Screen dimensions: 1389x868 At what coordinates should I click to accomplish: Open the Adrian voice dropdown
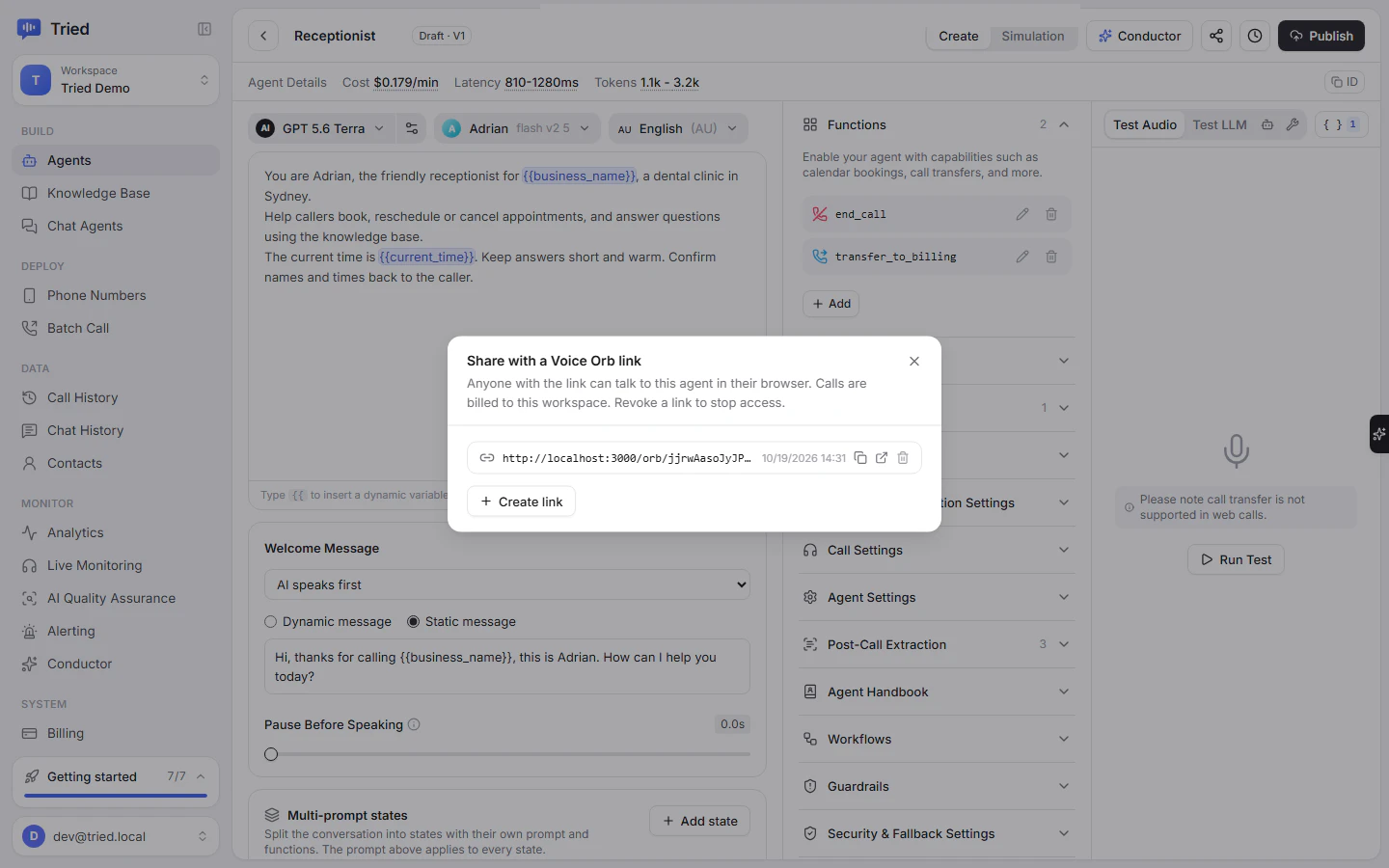tap(517, 128)
